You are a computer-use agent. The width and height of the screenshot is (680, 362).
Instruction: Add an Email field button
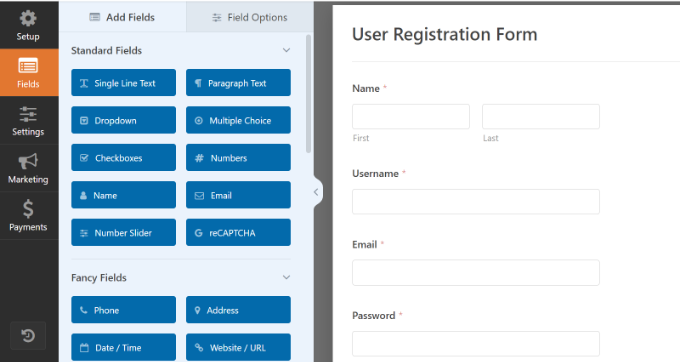238,195
